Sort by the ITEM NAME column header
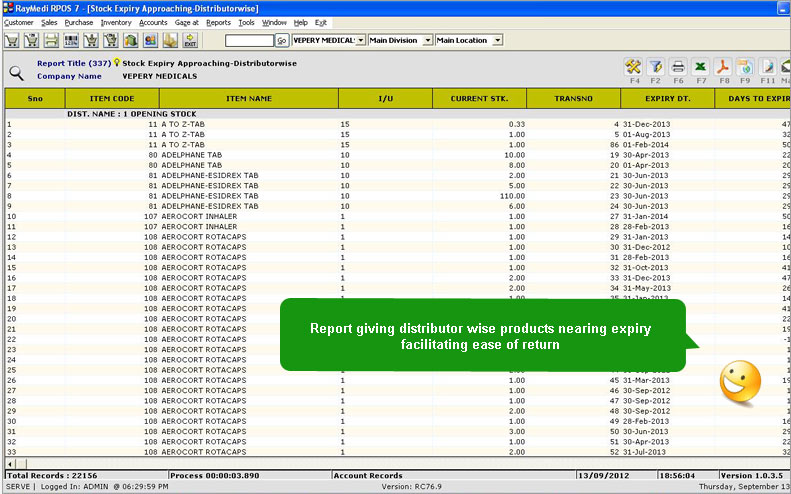The width and height of the screenshot is (791, 494). 249,98
